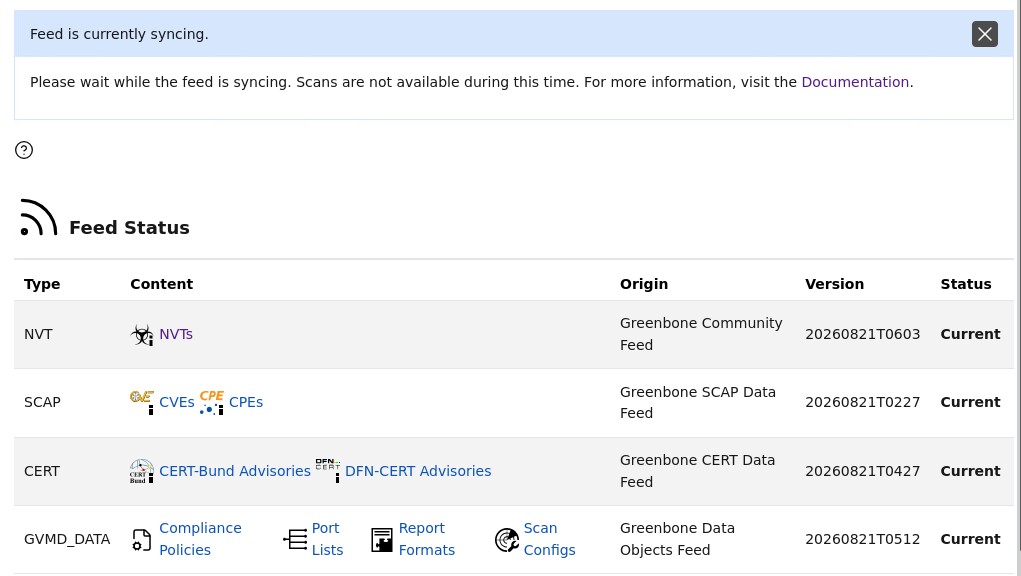Click the Feed Status heading
This screenshot has width=1021, height=576.
[x=130, y=228]
